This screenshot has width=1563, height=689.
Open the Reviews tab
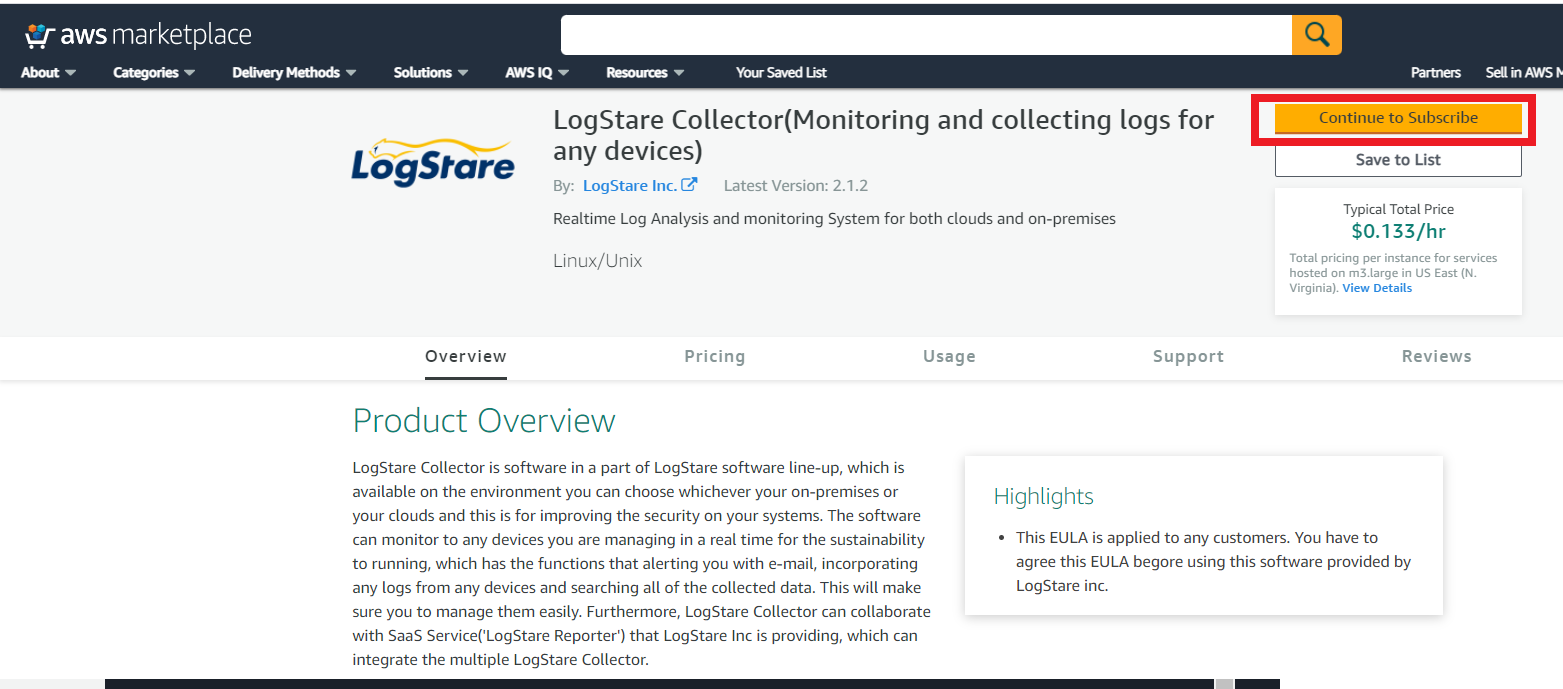tap(1437, 357)
